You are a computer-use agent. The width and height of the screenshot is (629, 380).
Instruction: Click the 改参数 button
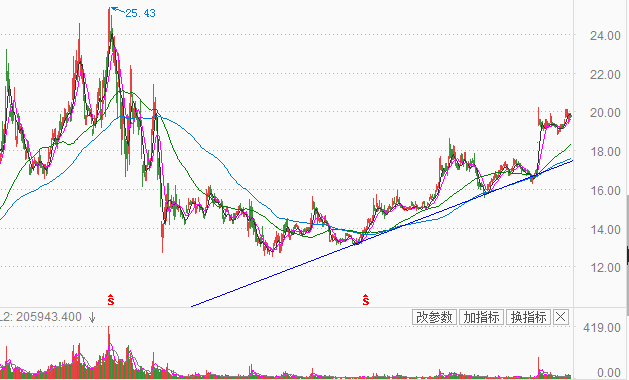[x=434, y=317]
